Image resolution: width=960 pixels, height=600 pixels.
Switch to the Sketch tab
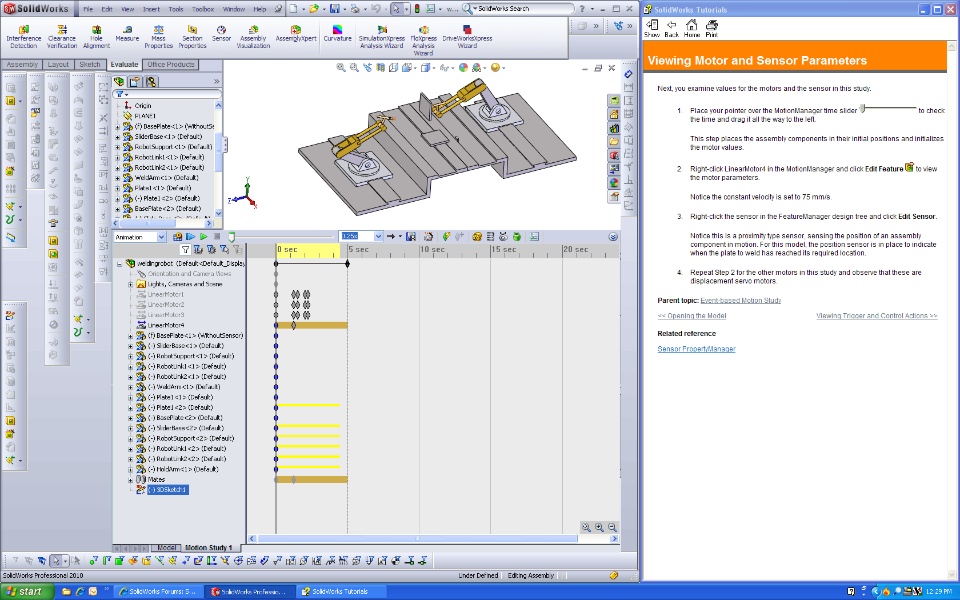click(x=90, y=65)
